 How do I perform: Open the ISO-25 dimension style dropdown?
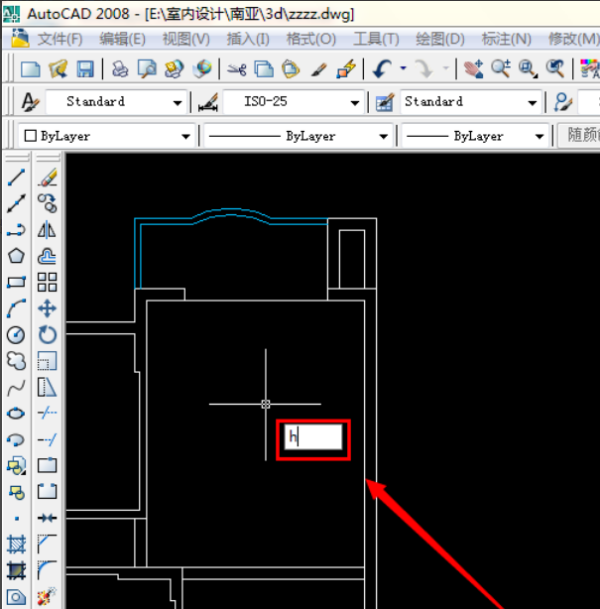tap(355, 102)
